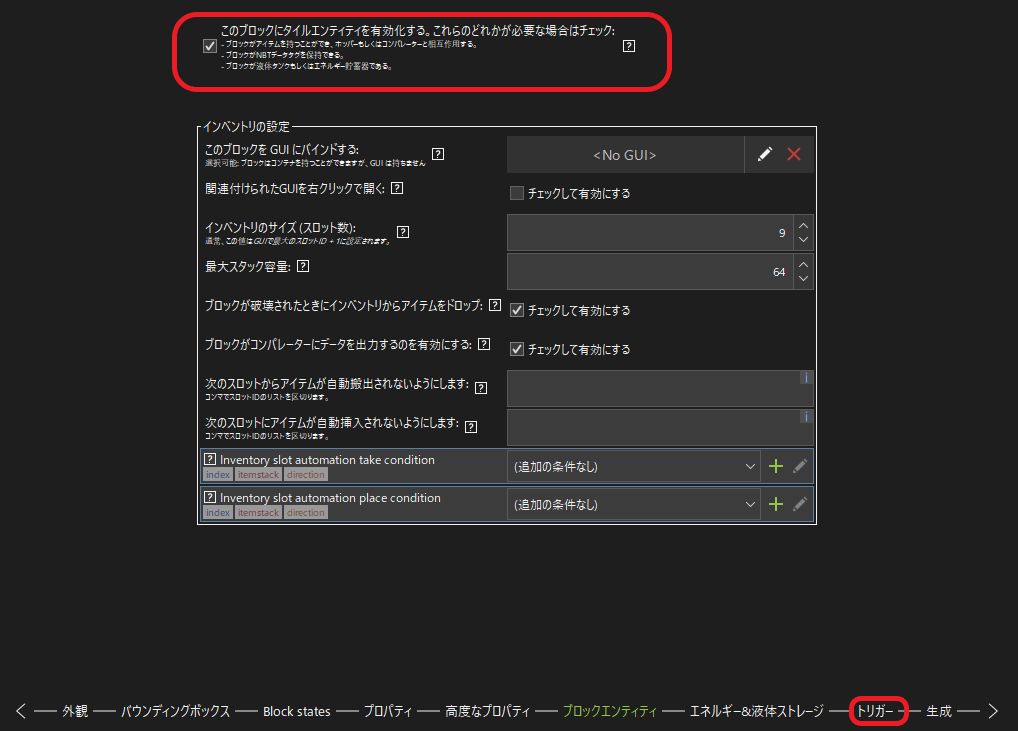Switch to ブロックエンティティ tab
This screenshot has width=1018, height=731.
[610, 712]
